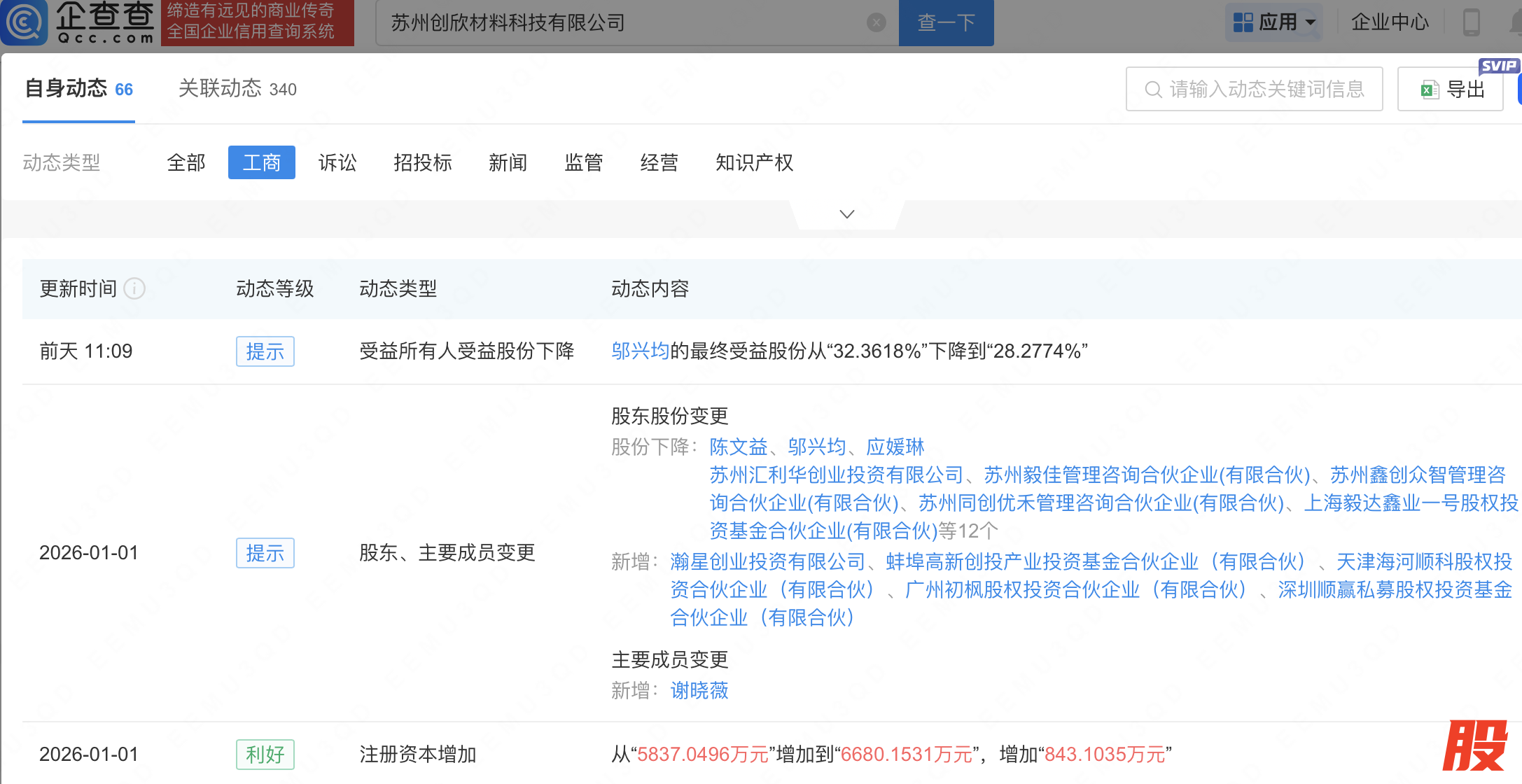1522x784 pixels.
Task: Choose the 知识产权 filter
Action: click(x=754, y=162)
